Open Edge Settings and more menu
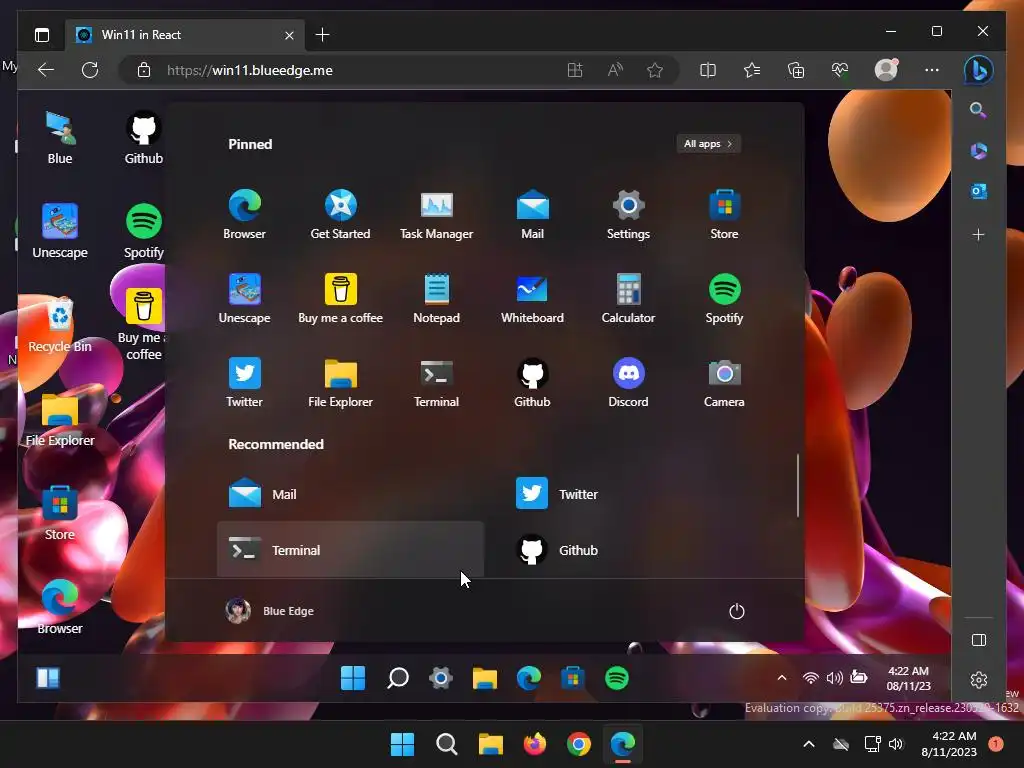The height and width of the screenshot is (768, 1024). click(x=932, y=70)
